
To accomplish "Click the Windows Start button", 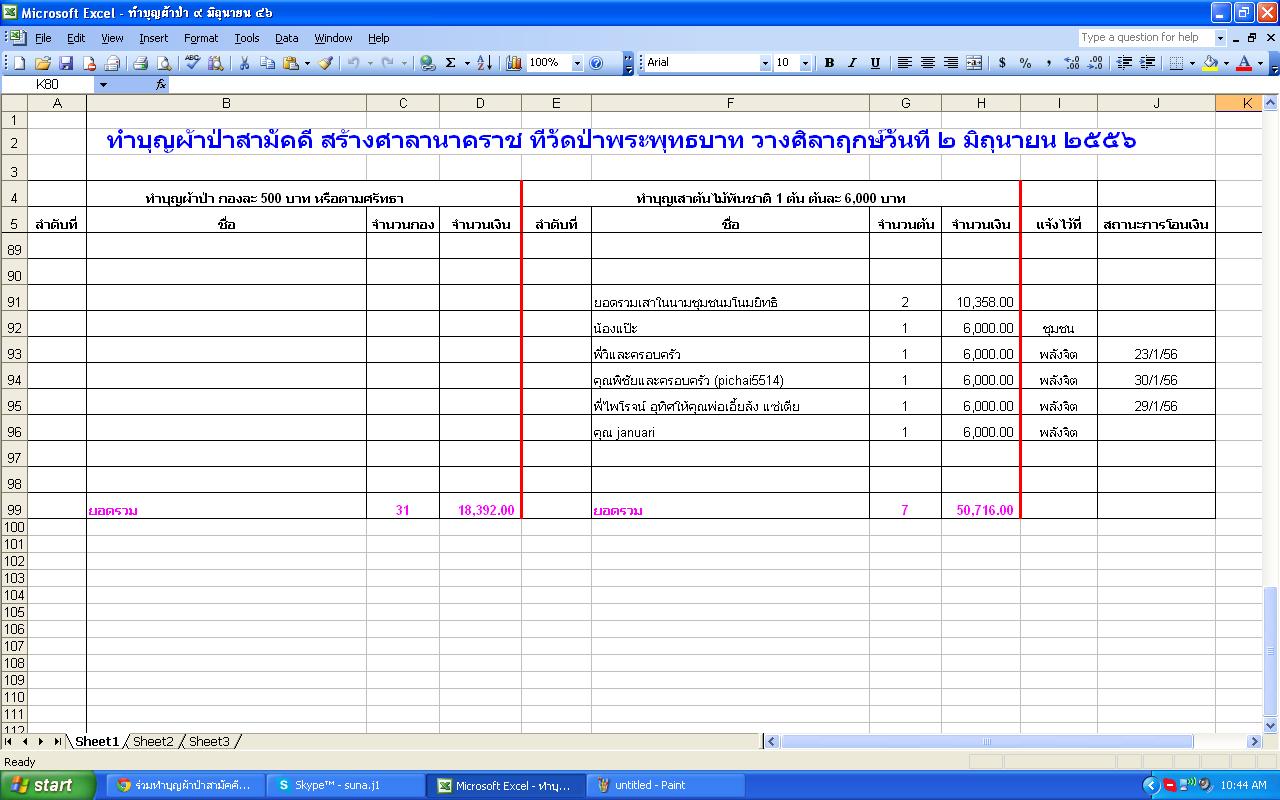I will (48, 785).
